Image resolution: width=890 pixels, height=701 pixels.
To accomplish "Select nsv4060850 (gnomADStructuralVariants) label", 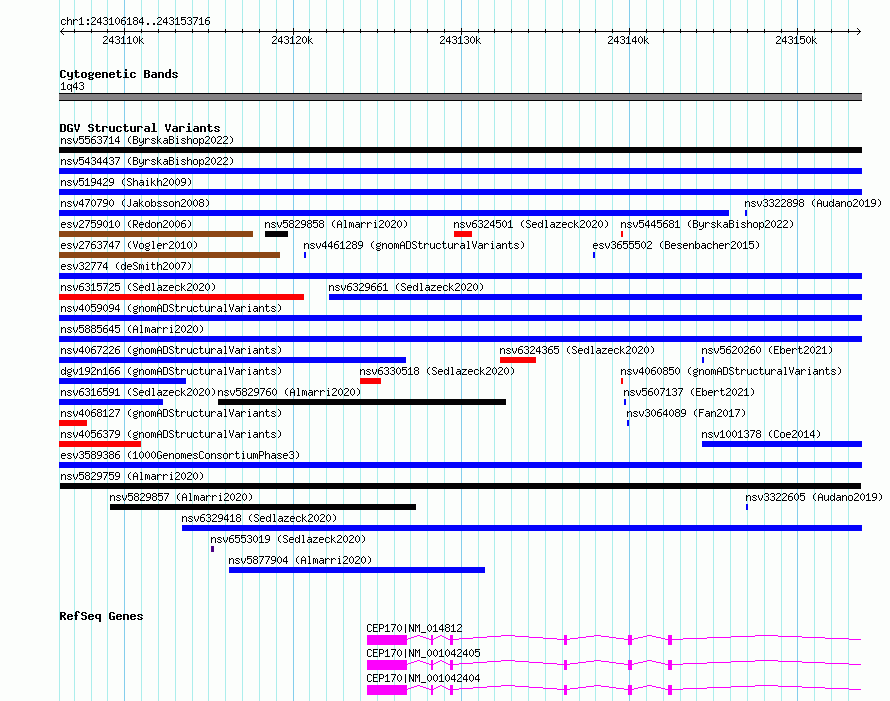I will 731,371.
